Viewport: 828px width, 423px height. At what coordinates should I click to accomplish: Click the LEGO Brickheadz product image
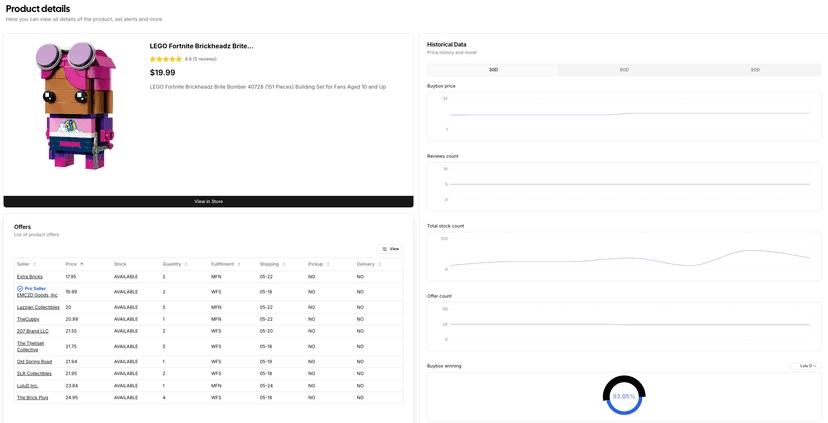[76, 106]
